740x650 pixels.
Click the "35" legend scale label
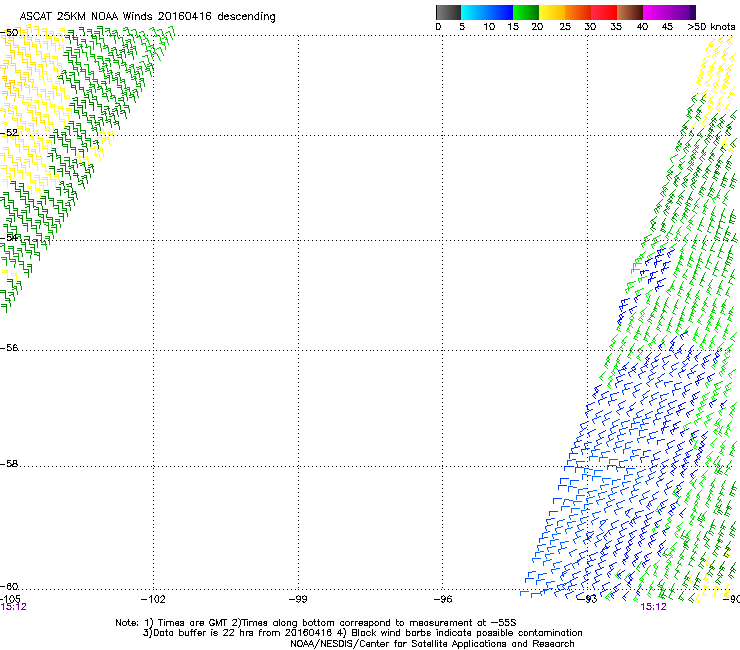pos(616,26)
